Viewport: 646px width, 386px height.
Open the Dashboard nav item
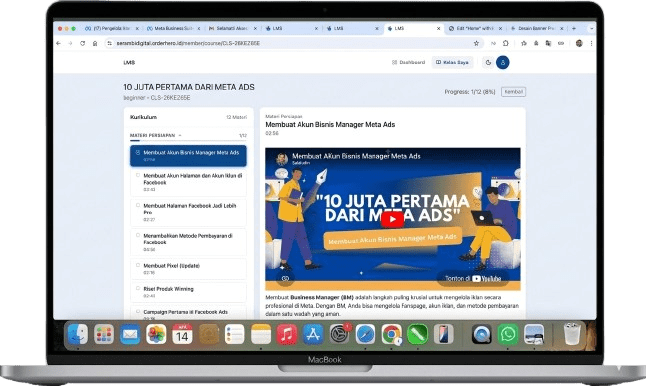[x=408, y=63]
